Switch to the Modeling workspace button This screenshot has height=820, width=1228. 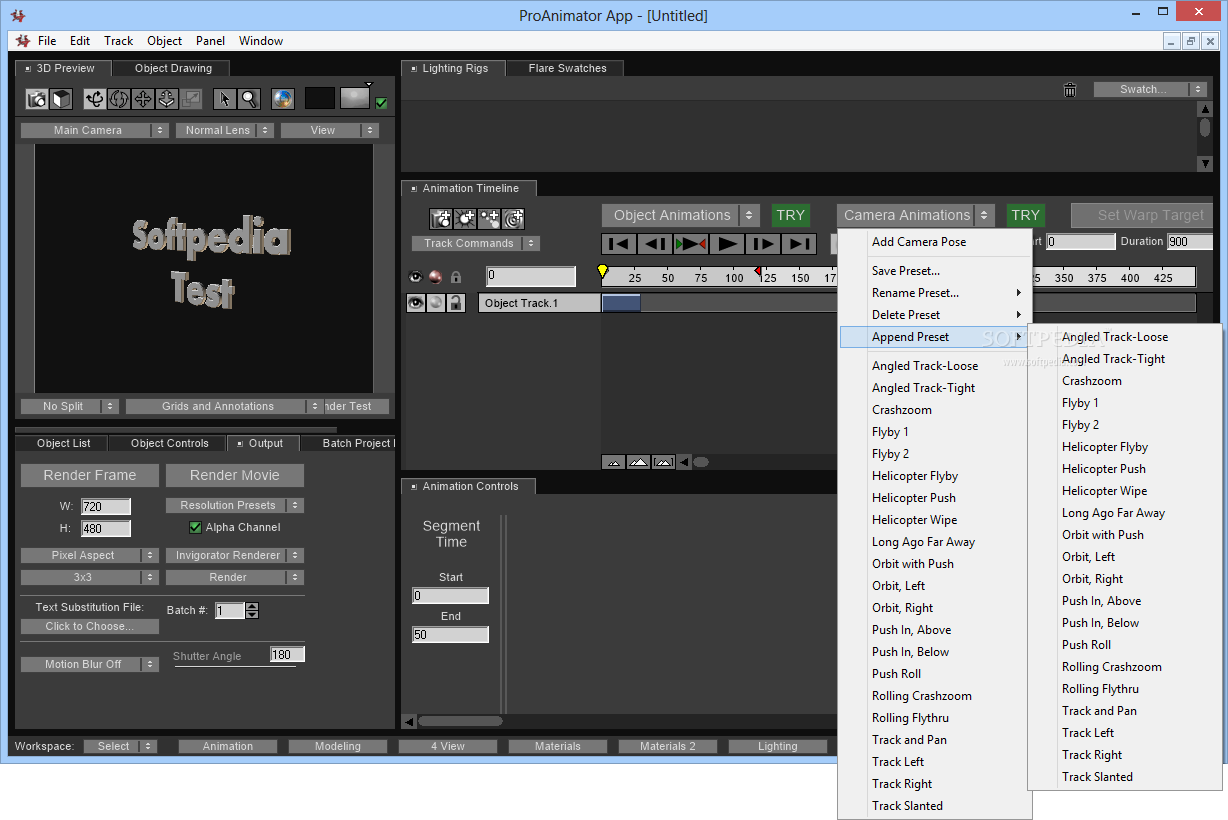(x=338, y=746)
